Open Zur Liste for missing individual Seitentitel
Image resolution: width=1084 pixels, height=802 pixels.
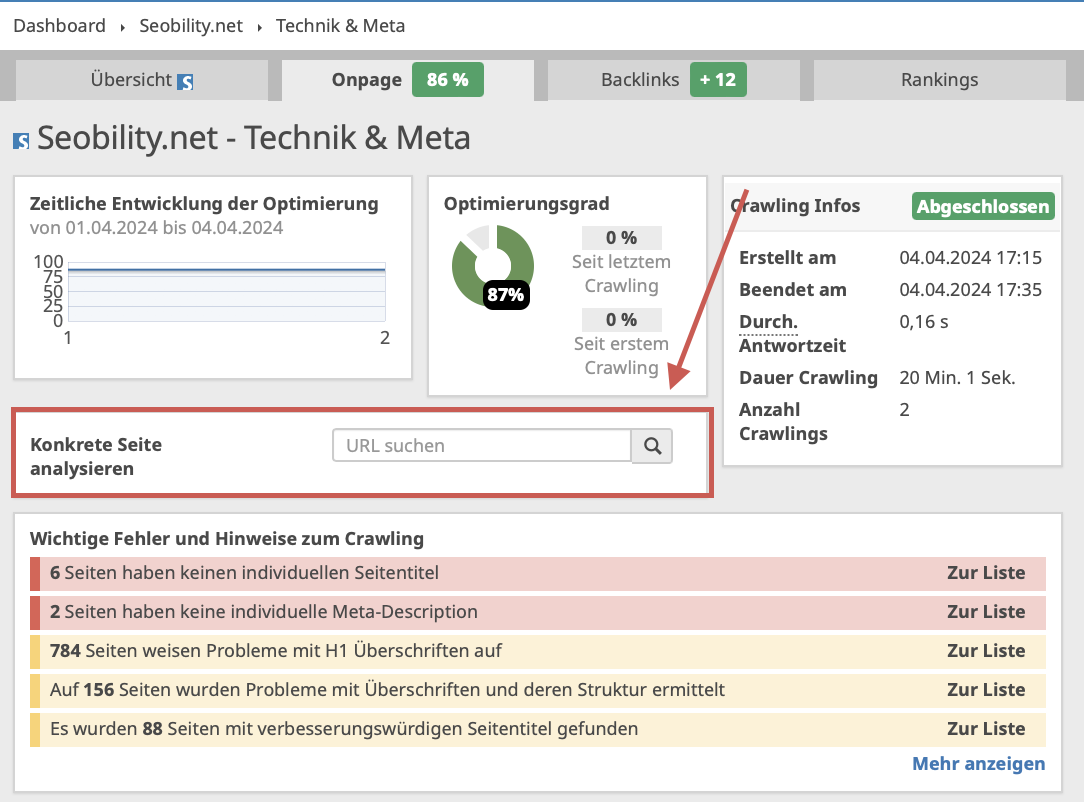point(986,573)
